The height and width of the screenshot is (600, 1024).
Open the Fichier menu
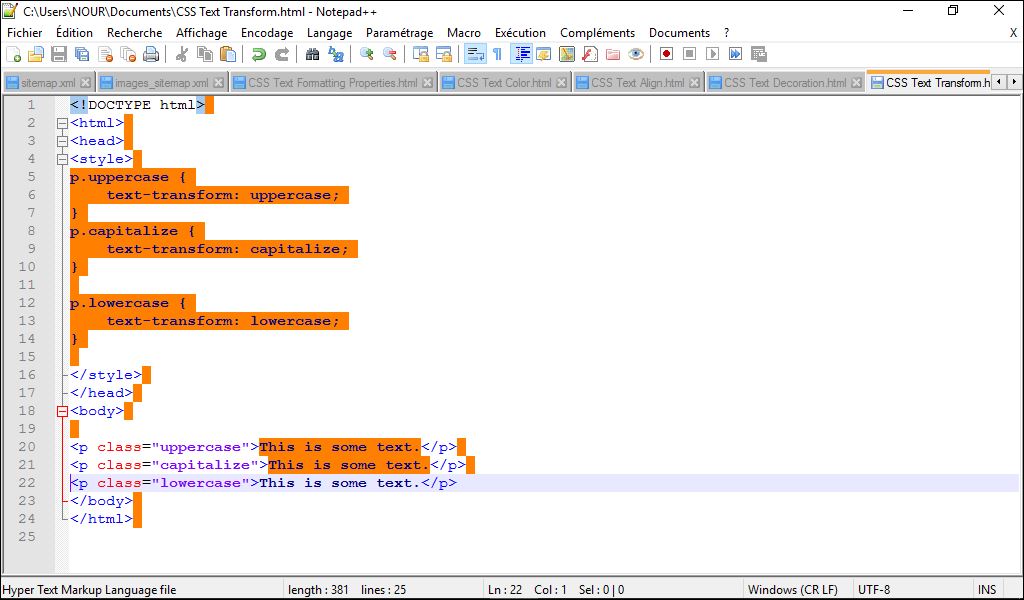click(25, 33)
